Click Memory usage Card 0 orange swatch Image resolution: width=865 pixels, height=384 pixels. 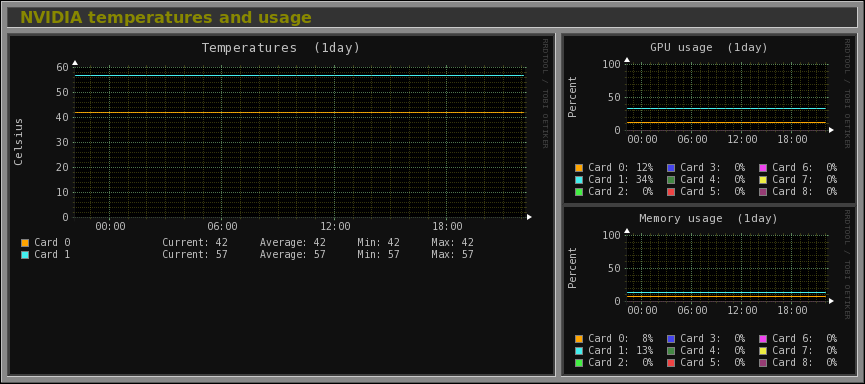tap(579, 339)
